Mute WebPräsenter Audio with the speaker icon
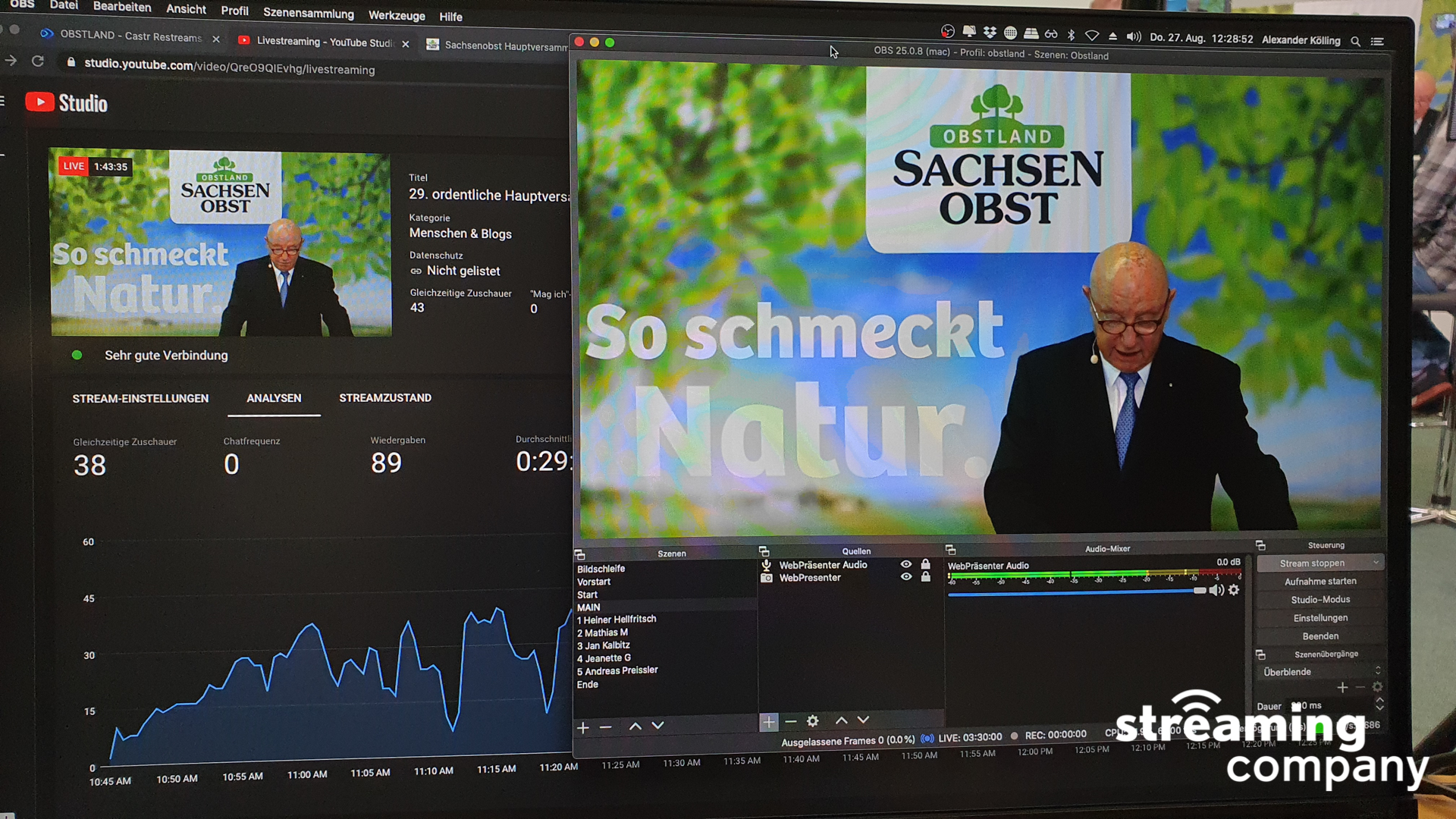 (1216, 590)
